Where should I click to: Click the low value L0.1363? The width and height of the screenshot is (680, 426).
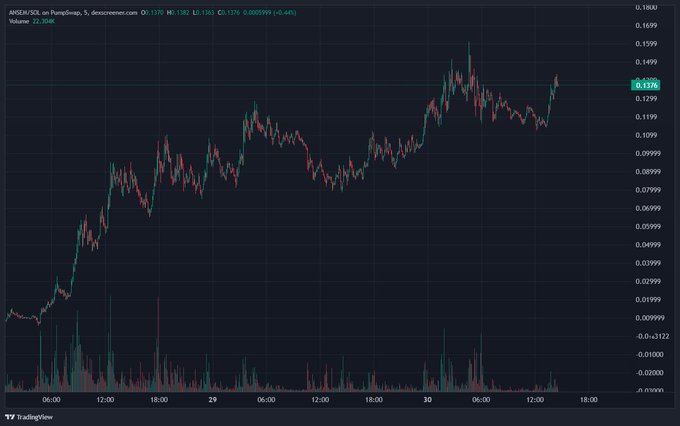(203, 13)
